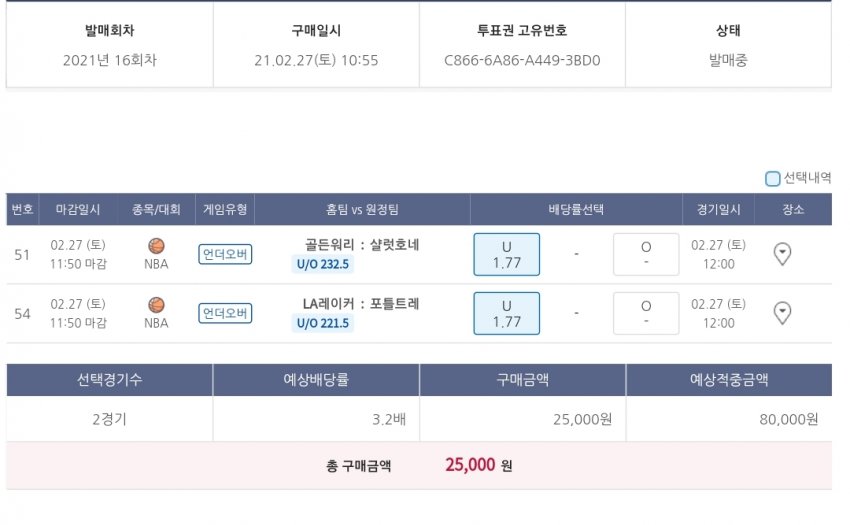
Task: Open venue location pin for game 51
Action: pos(783,254)
